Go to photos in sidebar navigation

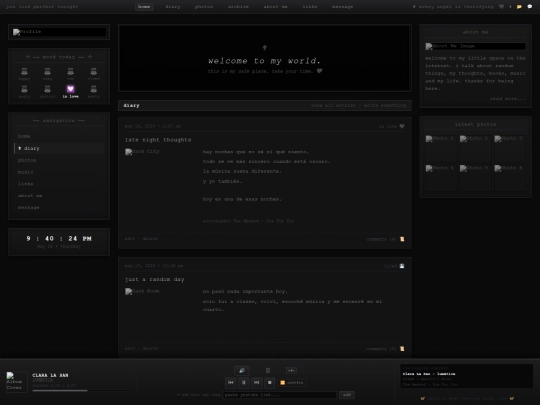point(59,160)
